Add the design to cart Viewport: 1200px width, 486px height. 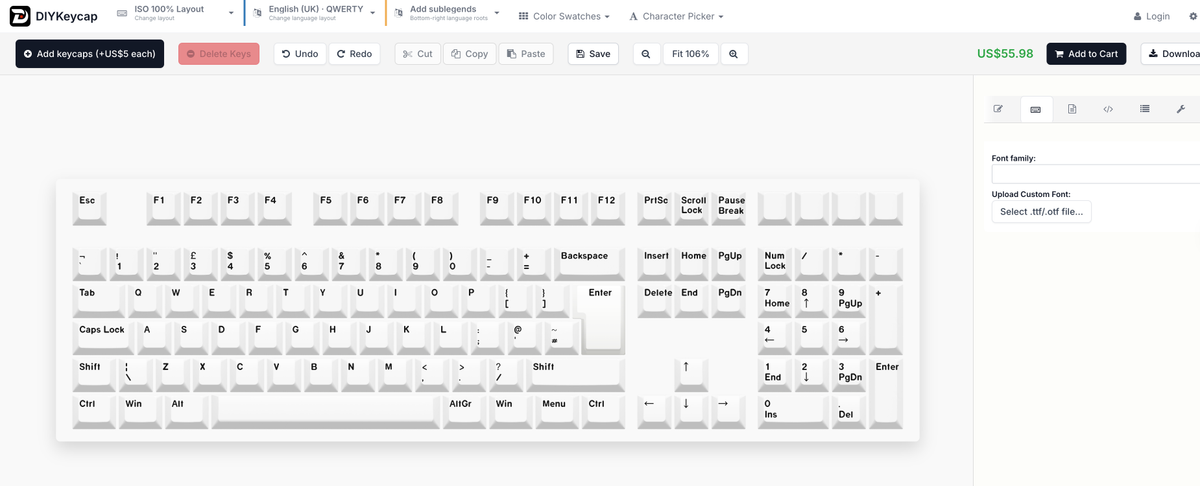click(x=1086, y=54)
